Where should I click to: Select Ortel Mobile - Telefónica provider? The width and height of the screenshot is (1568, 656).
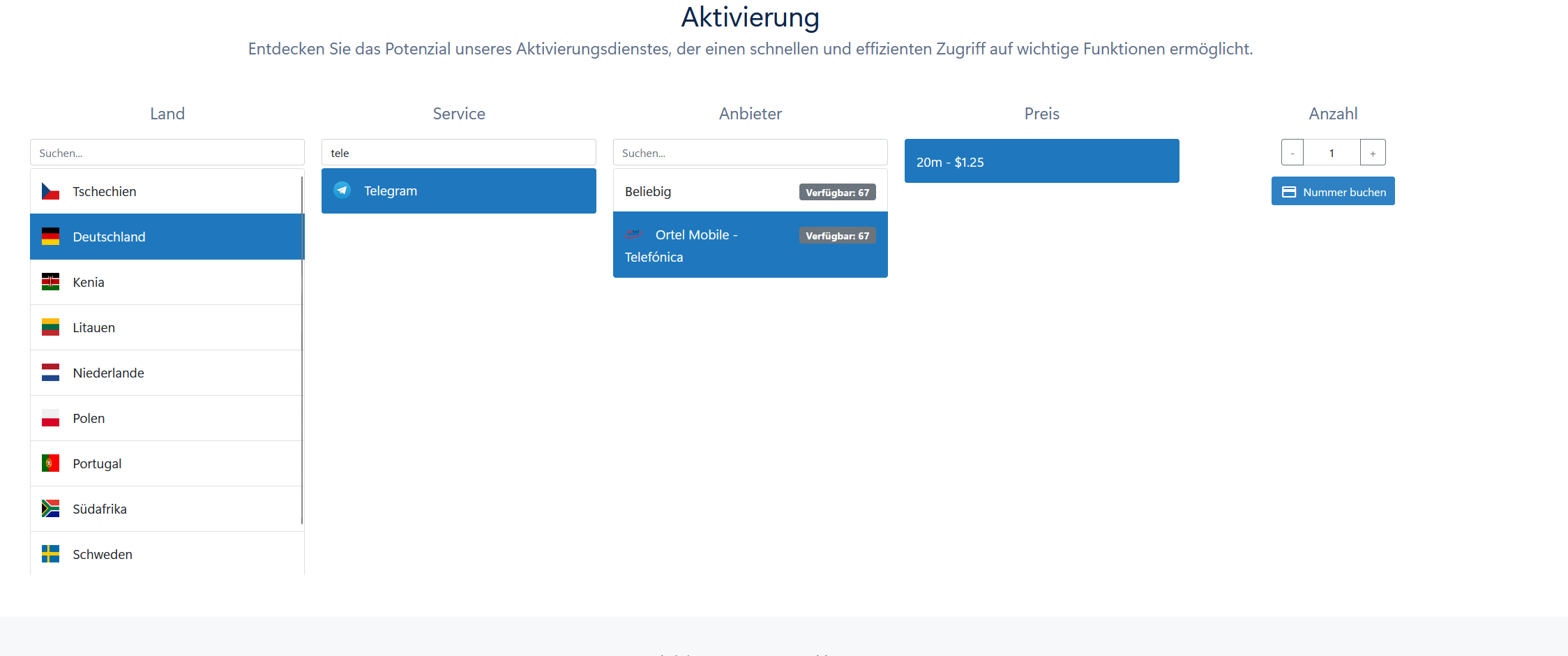(751, 245)
